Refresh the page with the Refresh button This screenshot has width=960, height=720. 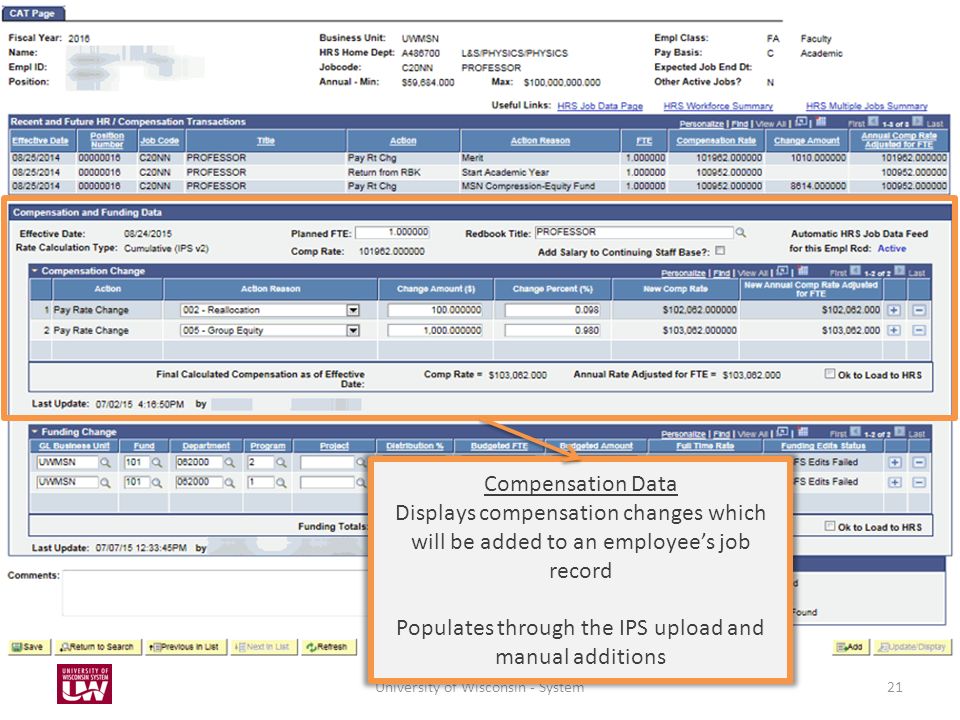[328, 647]
